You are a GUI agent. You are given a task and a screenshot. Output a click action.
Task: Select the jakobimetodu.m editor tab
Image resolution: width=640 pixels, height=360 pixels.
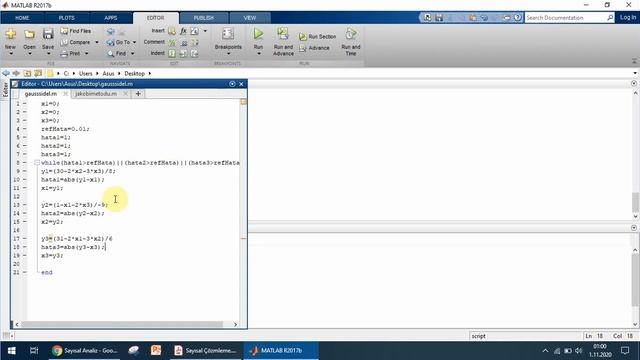point(96,94)
